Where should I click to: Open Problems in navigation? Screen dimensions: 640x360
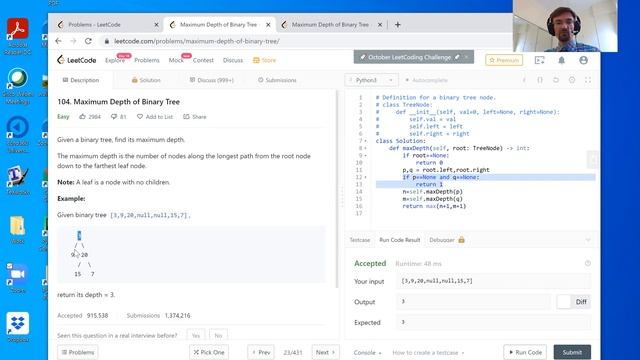point(147,60)
